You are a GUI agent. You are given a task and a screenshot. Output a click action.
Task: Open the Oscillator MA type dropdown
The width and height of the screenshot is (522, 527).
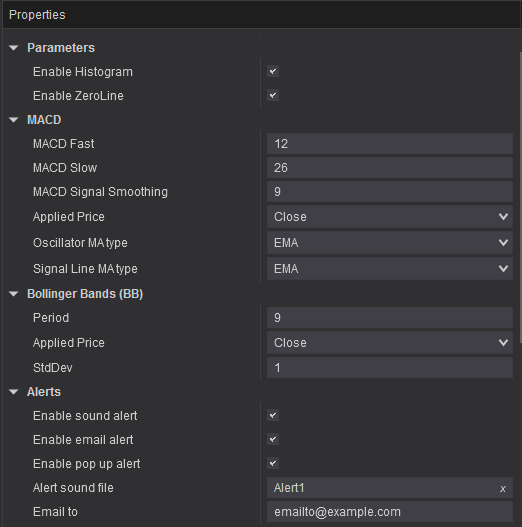click(x=390, y=243)
